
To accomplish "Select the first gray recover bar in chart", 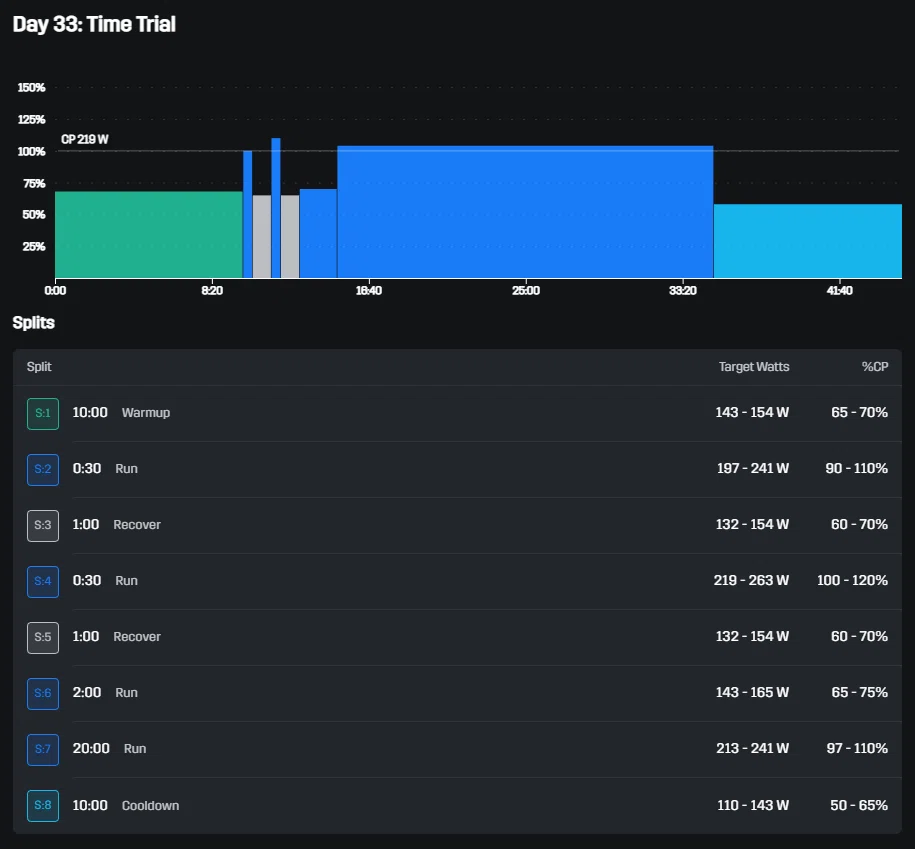I will pyautogui.click(x=261, y=236).
